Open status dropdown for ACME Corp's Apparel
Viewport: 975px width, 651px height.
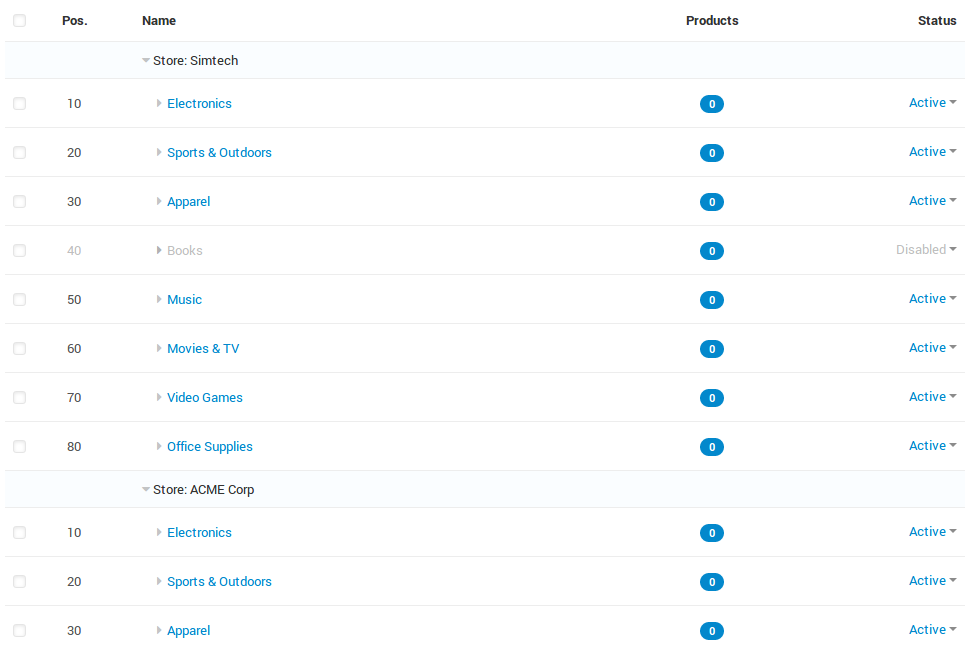pyautogui.click(x=933, y=630)
